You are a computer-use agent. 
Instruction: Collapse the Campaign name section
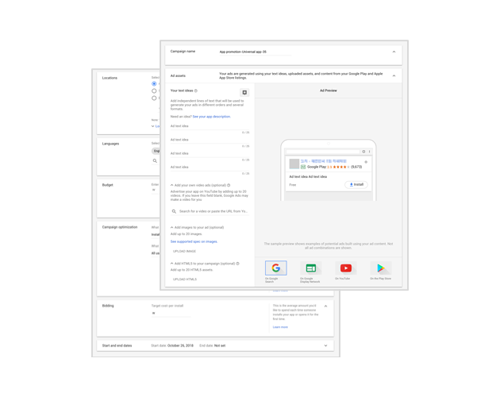click(394, 52)
